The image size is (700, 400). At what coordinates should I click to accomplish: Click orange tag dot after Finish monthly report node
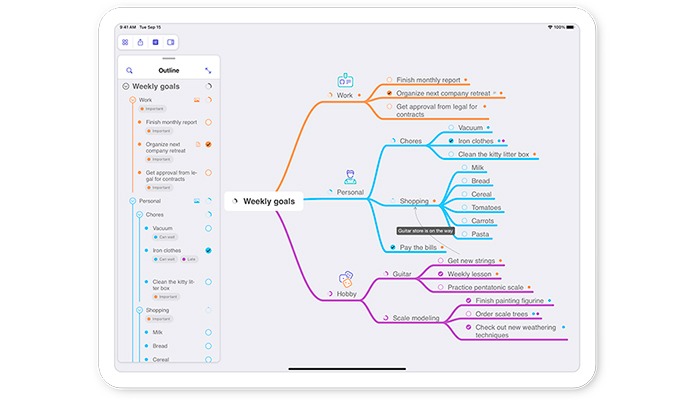pos(466,80)
